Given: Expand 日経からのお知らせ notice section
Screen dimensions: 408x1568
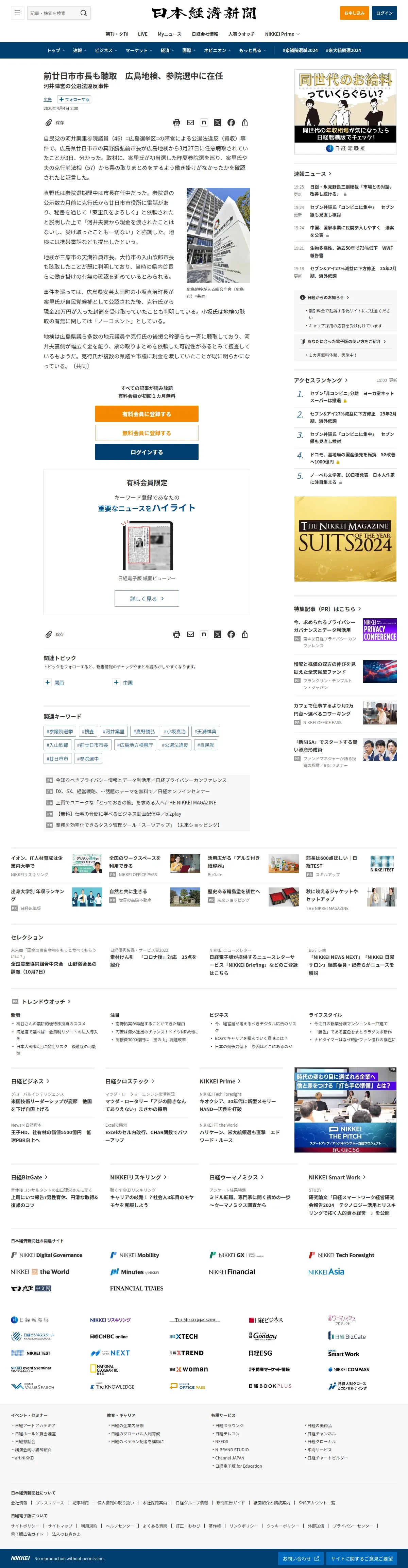Looking at the screenshot, I should tap(325, 297).
